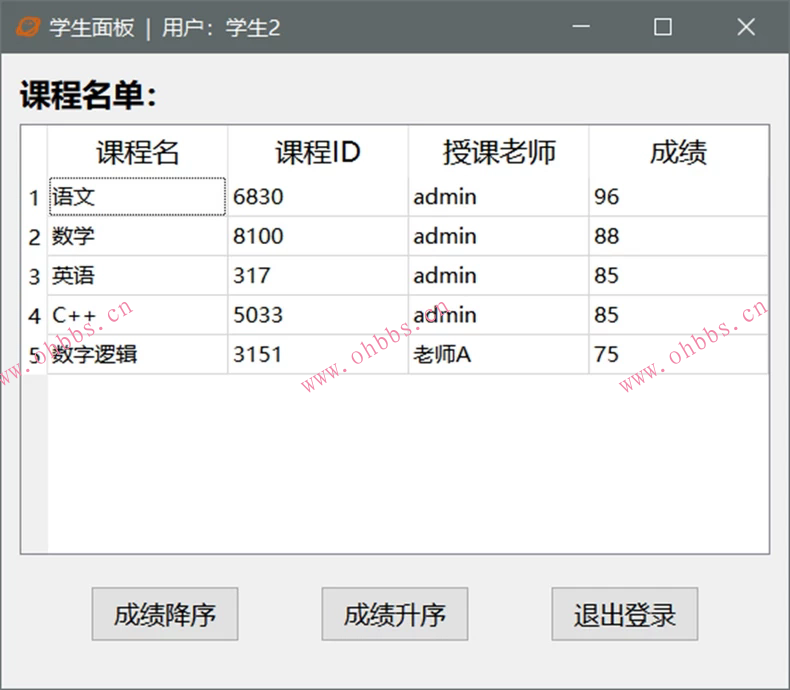The height and width of the screenshot is (690, 790).
Task: Log out using 退出登录 button
Action: click(x=625, y=614)
